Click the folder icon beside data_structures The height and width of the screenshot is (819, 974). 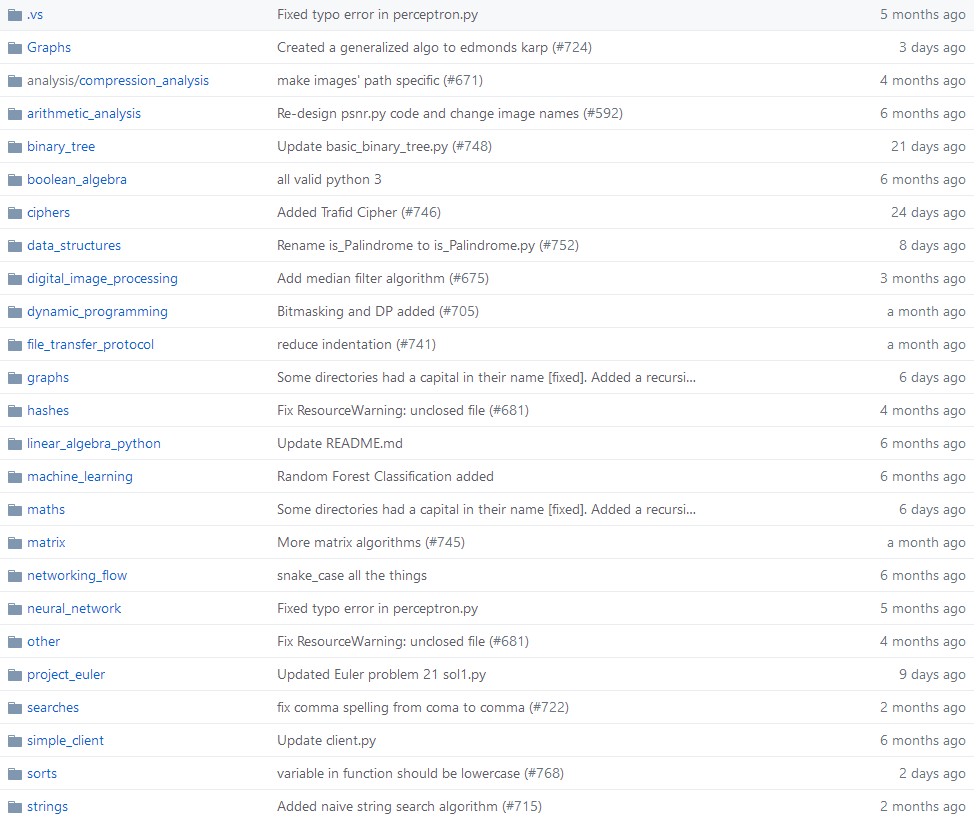pyautogui.click(x=15, y=245)
